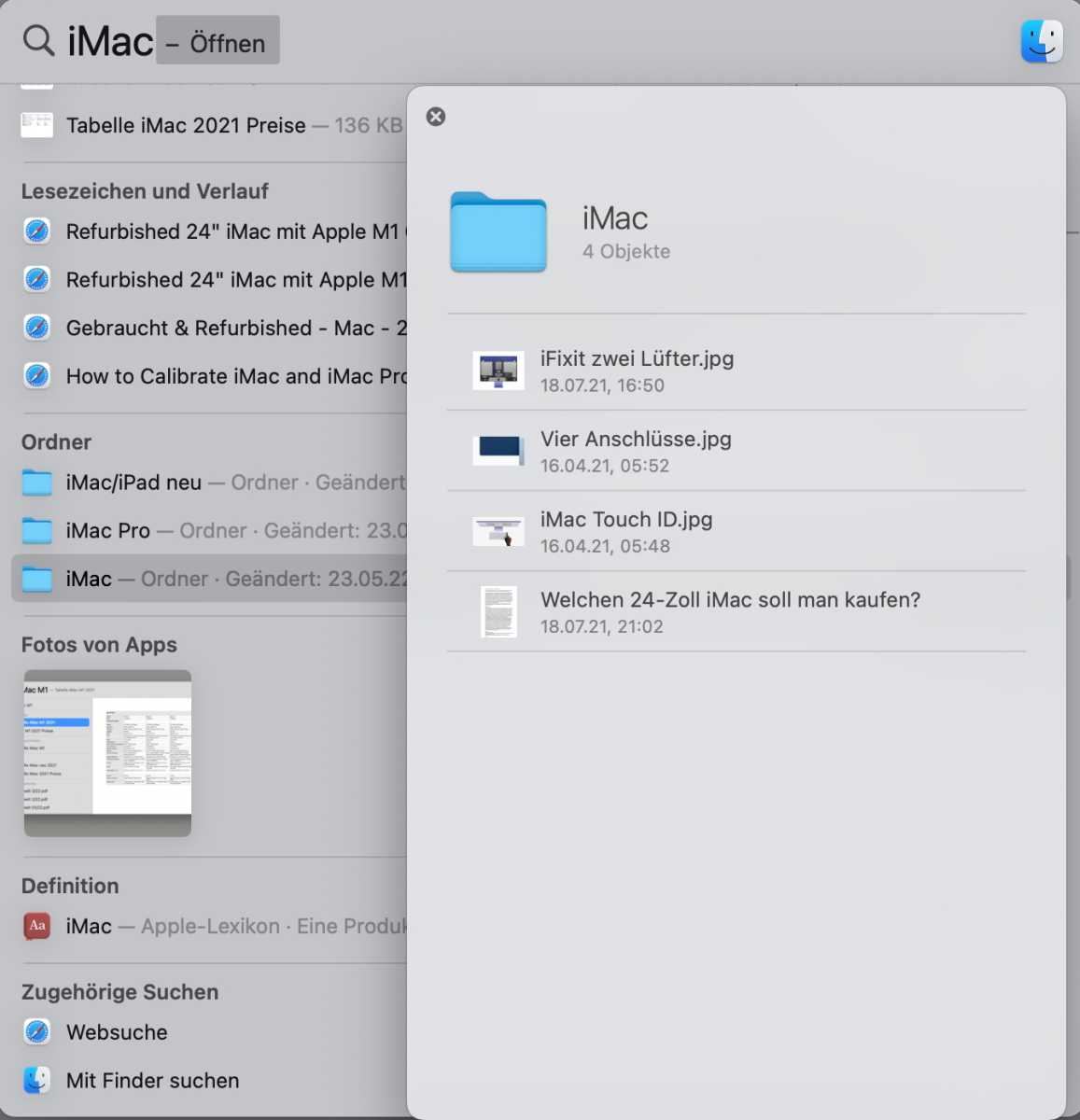Open the iMac Apple-Lexikon definition
1080x1120 pixels.
click(x=209, y=926)
